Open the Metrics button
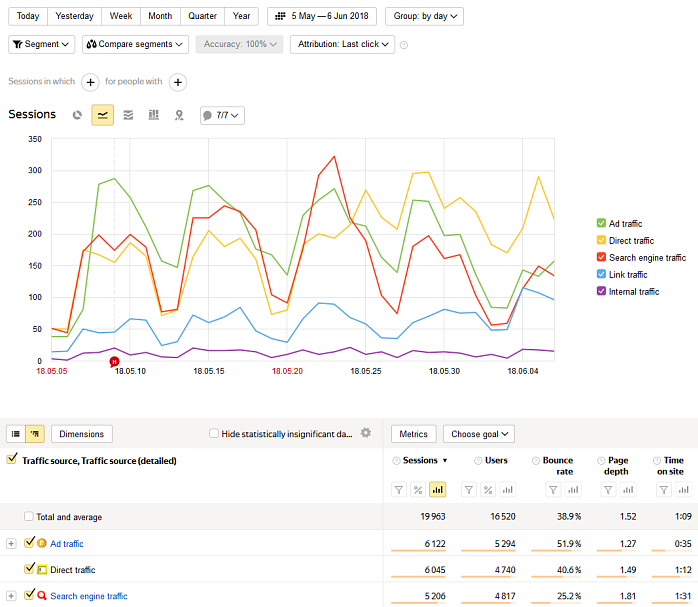 tap(414, 434)
